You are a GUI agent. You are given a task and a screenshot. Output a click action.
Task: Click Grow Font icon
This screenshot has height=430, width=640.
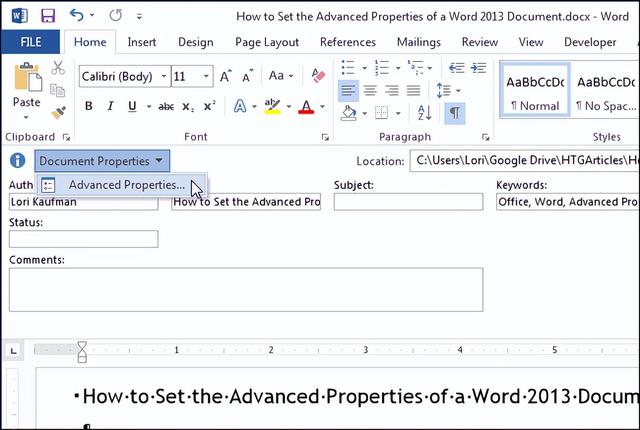(225, 76)
